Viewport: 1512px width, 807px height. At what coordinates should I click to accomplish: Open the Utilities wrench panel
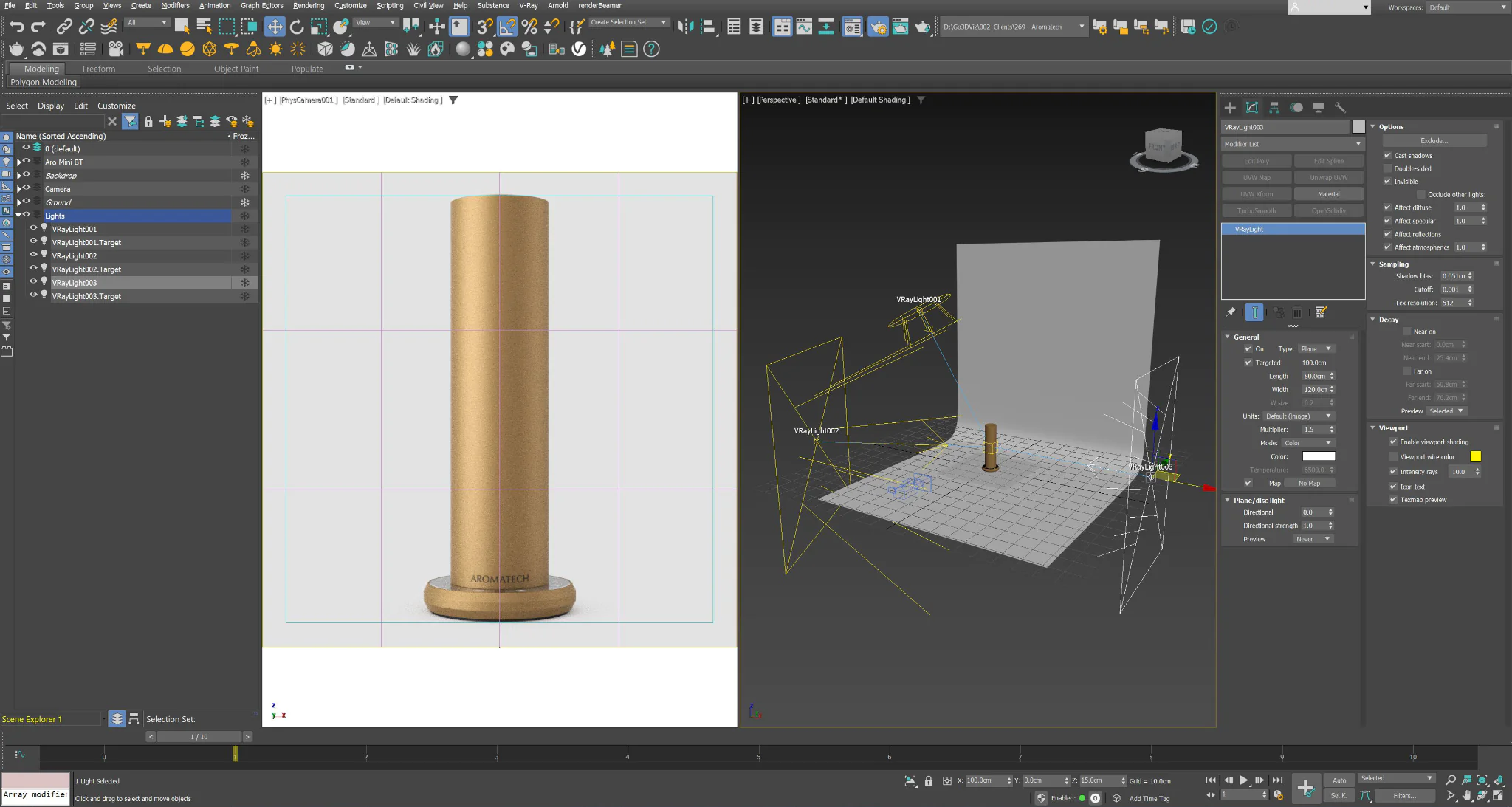coord(1341,108)
